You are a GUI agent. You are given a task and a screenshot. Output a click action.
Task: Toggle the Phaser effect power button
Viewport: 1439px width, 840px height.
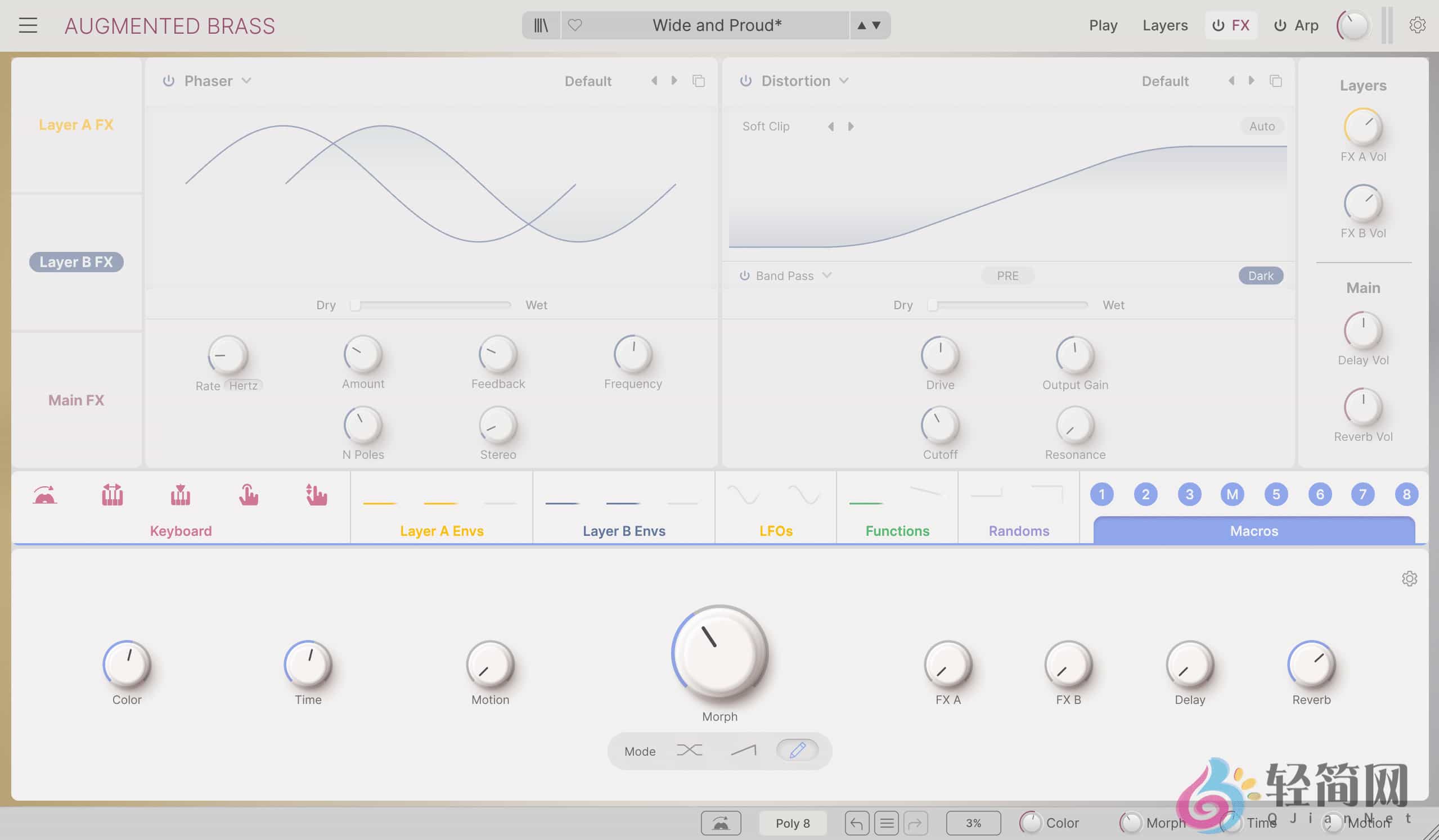click(x=169, y=80)
